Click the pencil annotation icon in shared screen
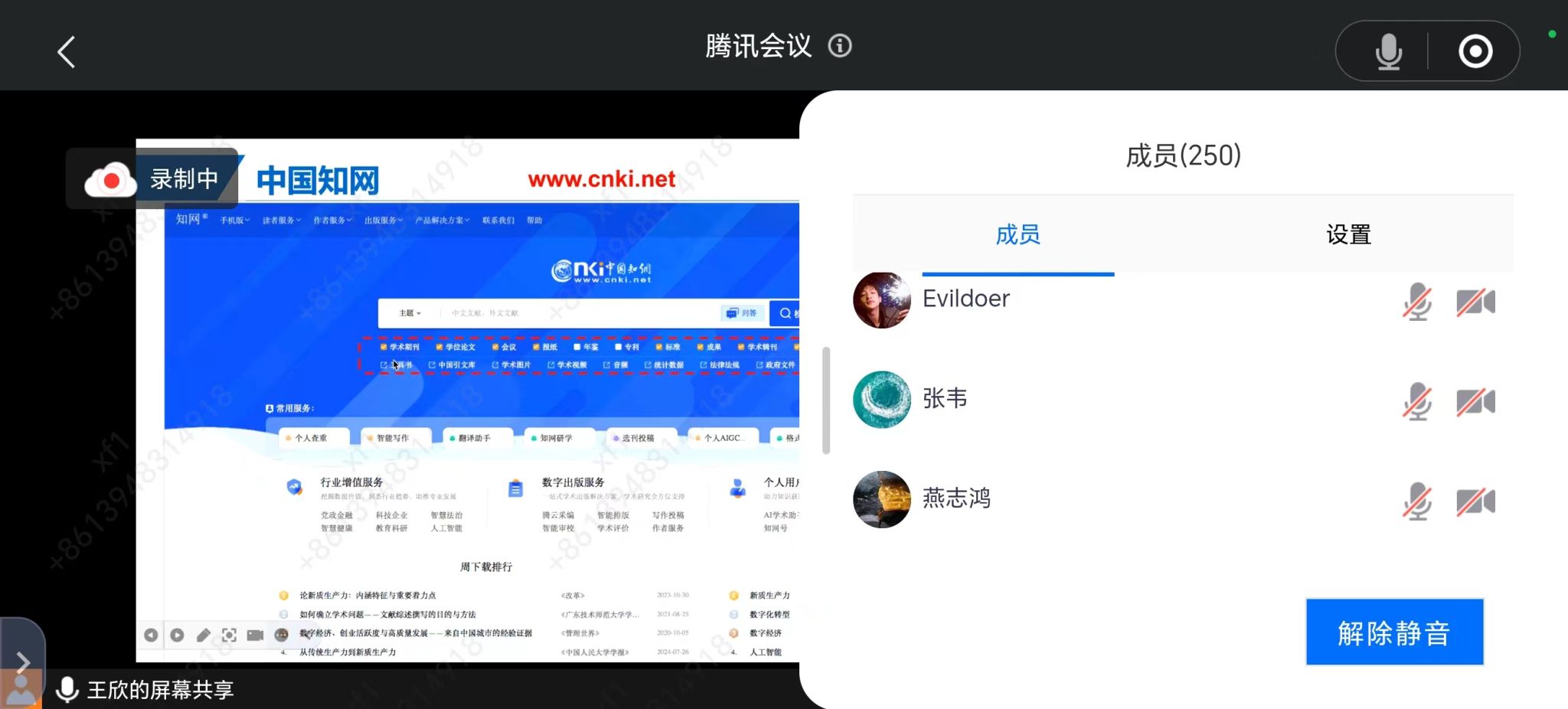The height and width of the screenshot is (709, 1568). (x=203, y=635)
